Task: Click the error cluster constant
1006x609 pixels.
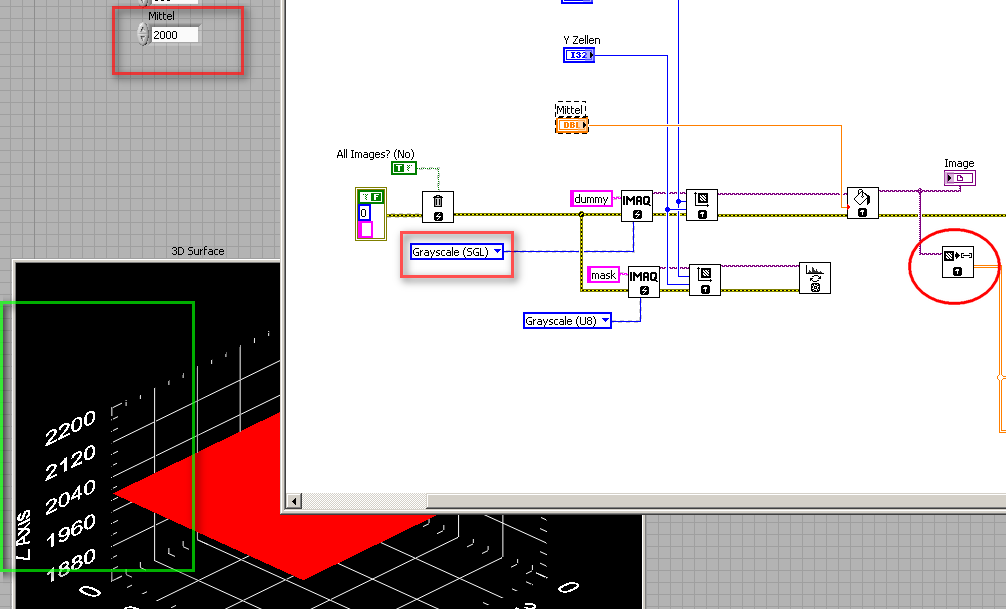Action: pyautogui.click(x=371, y=214)
